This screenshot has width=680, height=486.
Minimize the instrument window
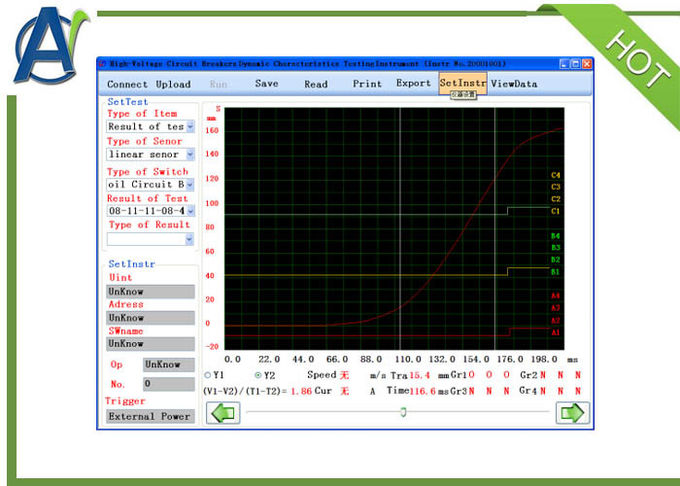565,64
